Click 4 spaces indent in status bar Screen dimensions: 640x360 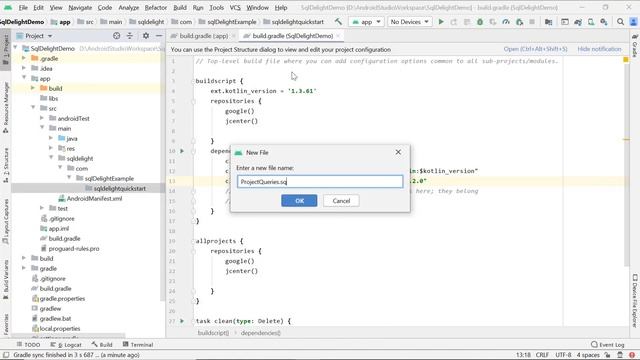tap(588, 355)
